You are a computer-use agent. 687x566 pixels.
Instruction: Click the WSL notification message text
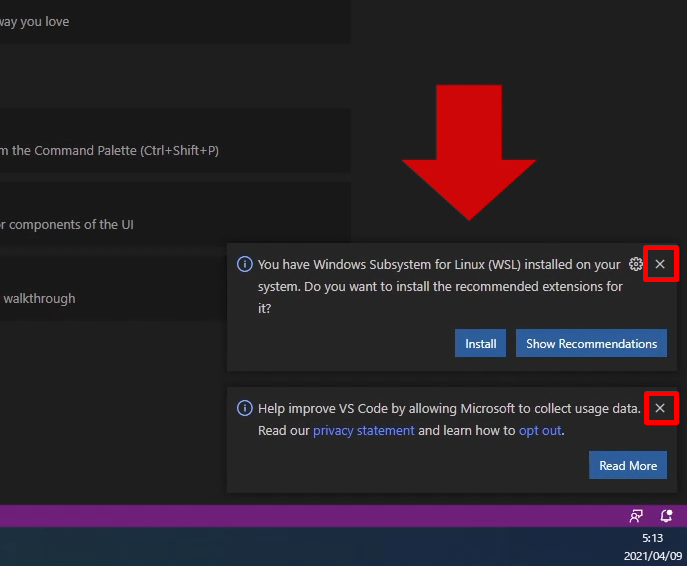(x=440, y=287)
